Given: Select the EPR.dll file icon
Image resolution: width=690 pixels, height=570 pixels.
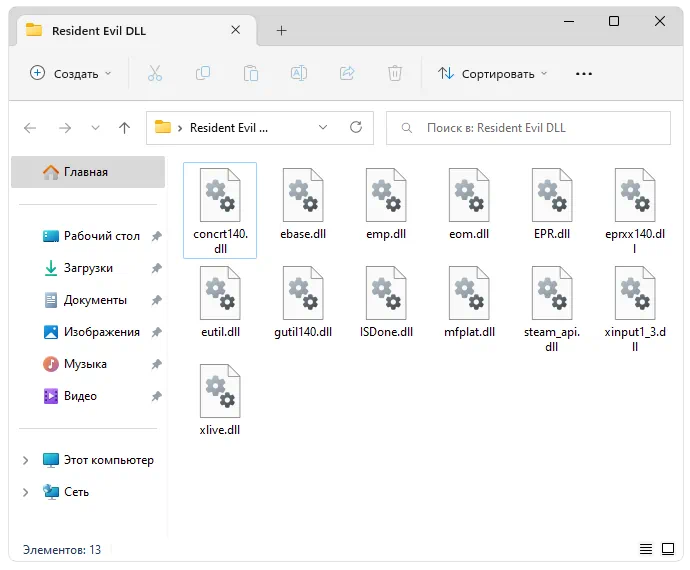Looking at the screenshot, I should 552,195.
